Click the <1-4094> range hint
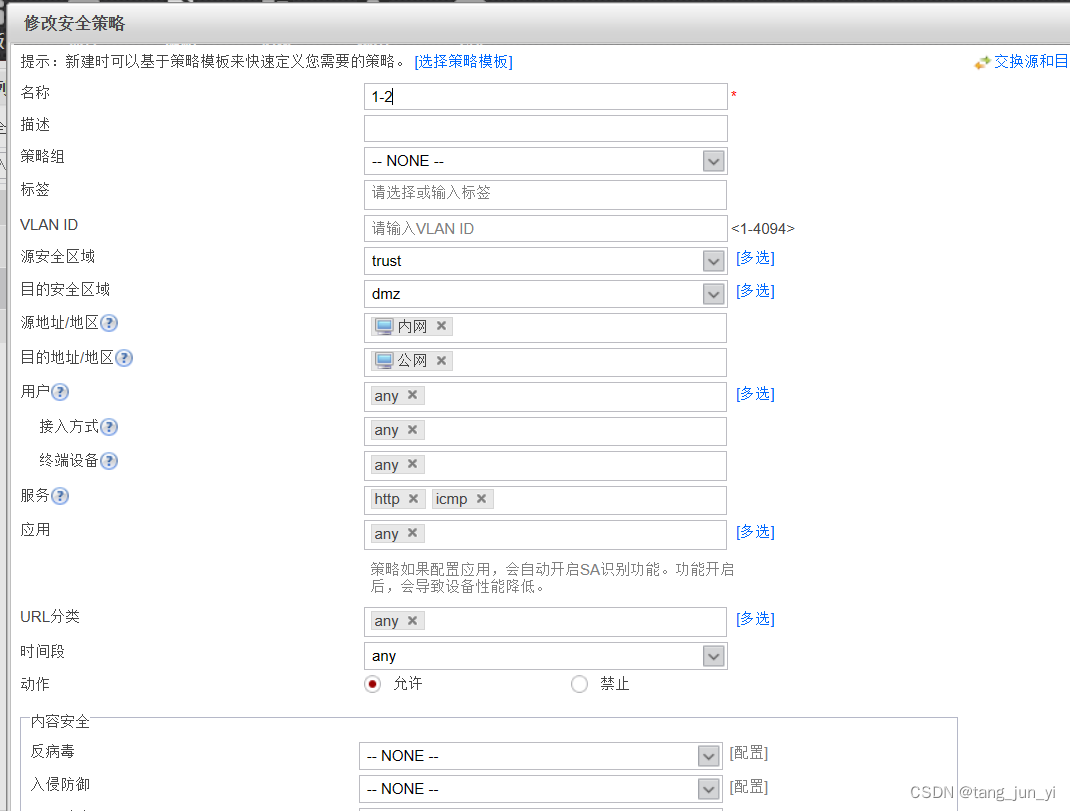Screen dimensions: 1070x811 [x=763, y=229]
